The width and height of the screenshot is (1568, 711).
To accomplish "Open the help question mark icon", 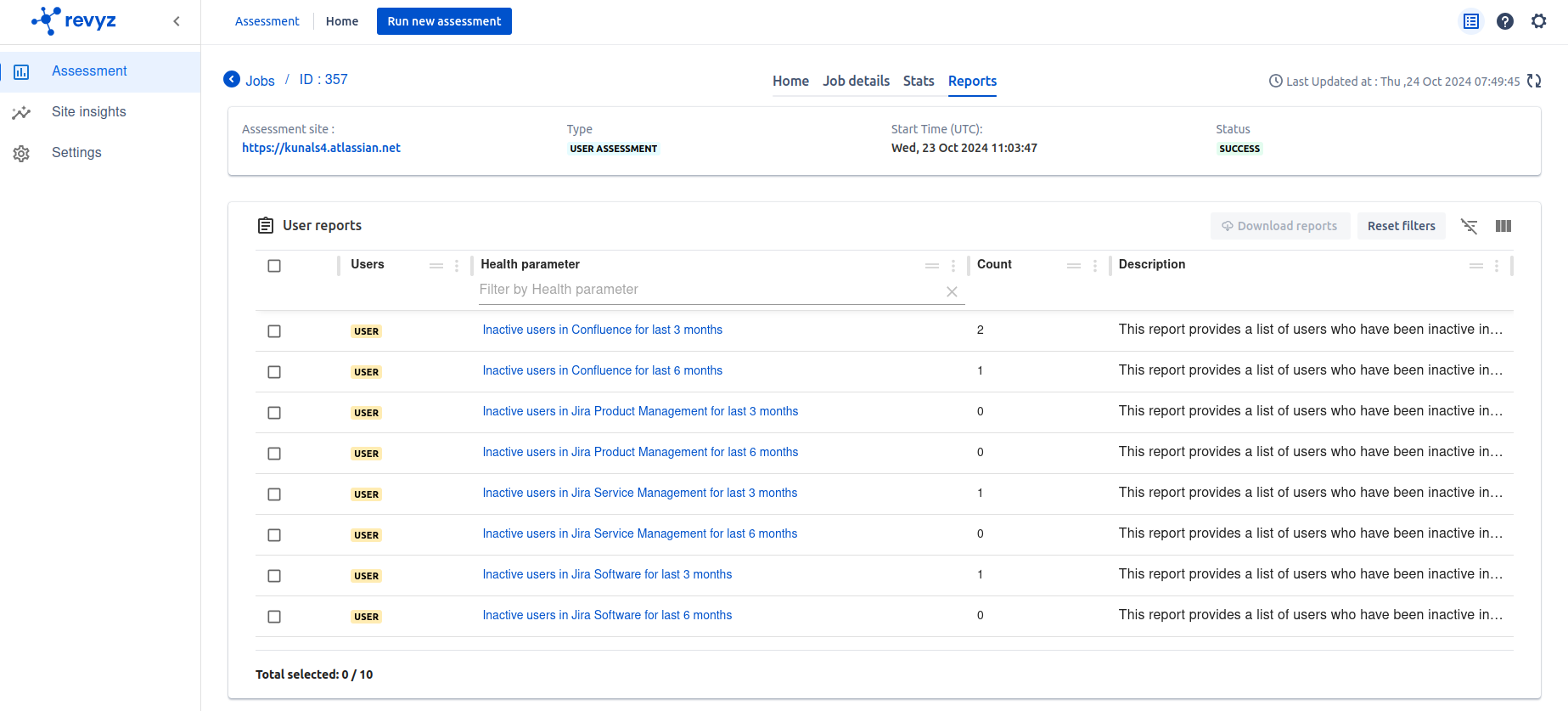I will point(1505,21).
